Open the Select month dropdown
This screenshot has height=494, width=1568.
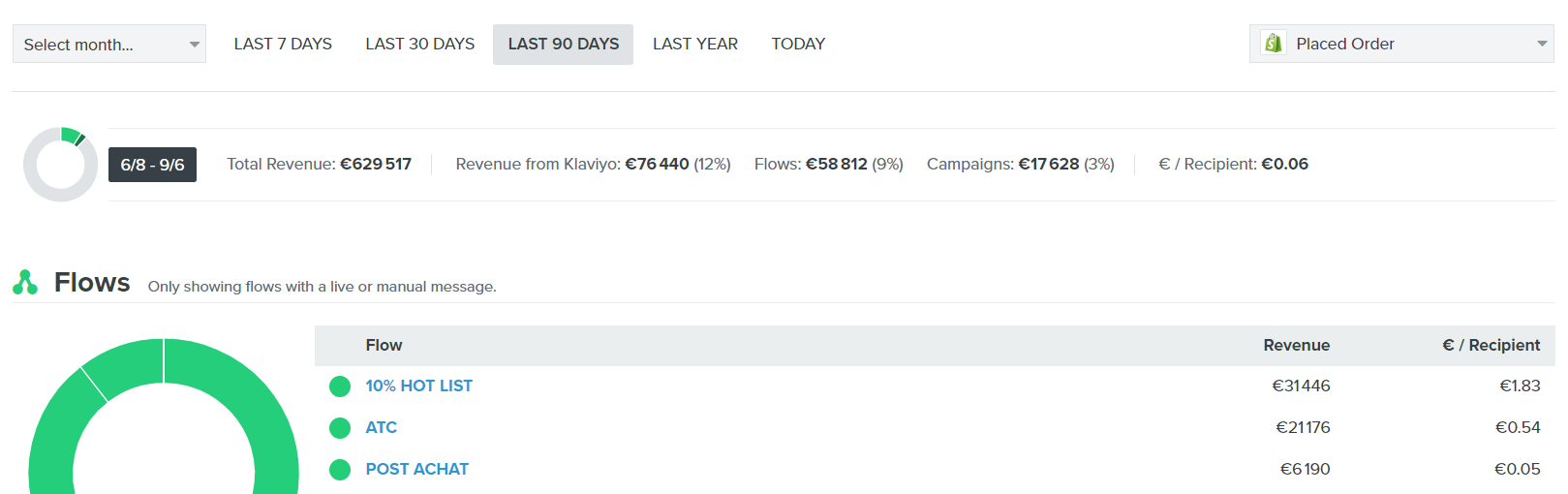tap(108, 45)
